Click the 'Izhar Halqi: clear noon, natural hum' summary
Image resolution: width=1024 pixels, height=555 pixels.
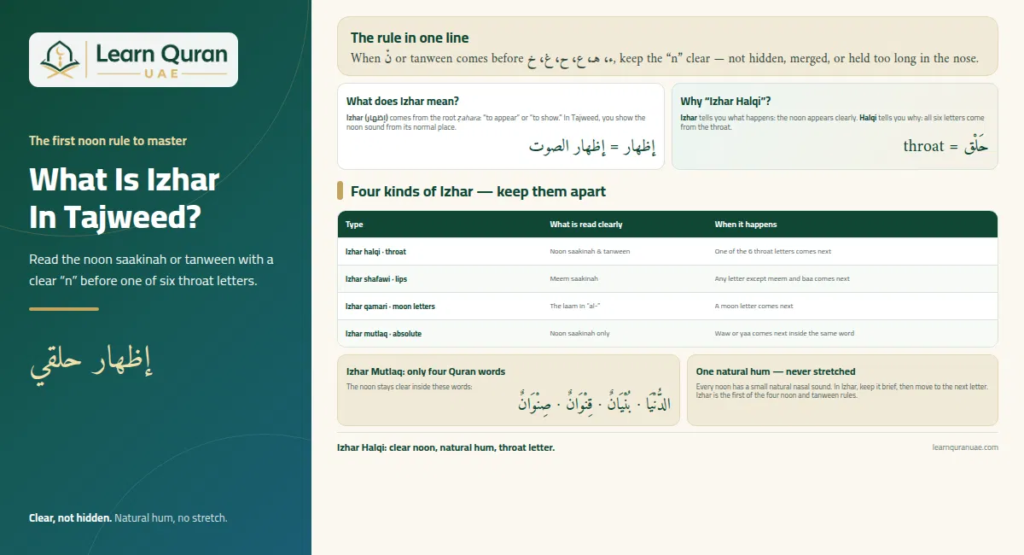445,448
